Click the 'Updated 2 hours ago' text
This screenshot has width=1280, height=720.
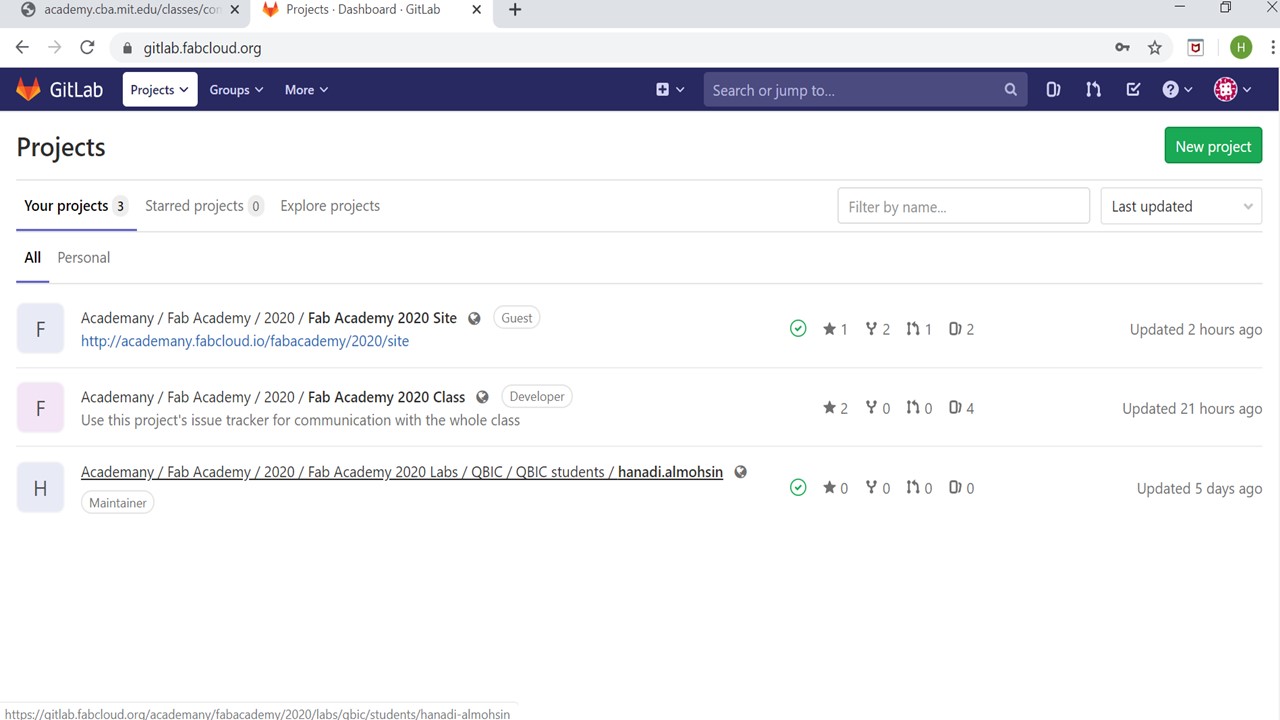(x=1196, y=329)
